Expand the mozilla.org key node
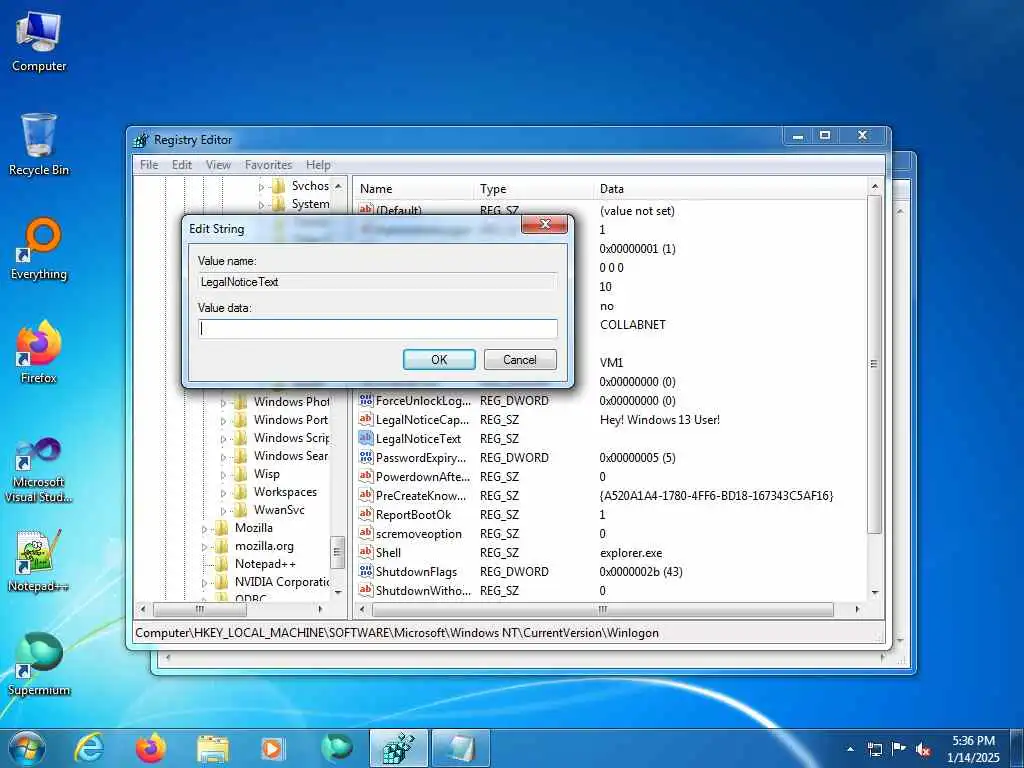 (x=204, y=547)
